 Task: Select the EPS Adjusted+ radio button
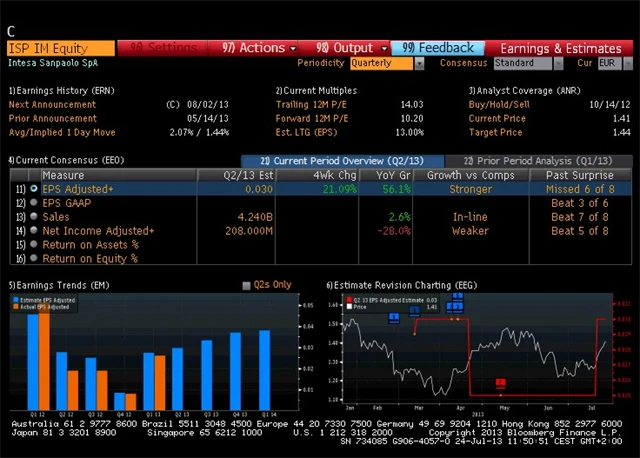(x=34, y=189)
